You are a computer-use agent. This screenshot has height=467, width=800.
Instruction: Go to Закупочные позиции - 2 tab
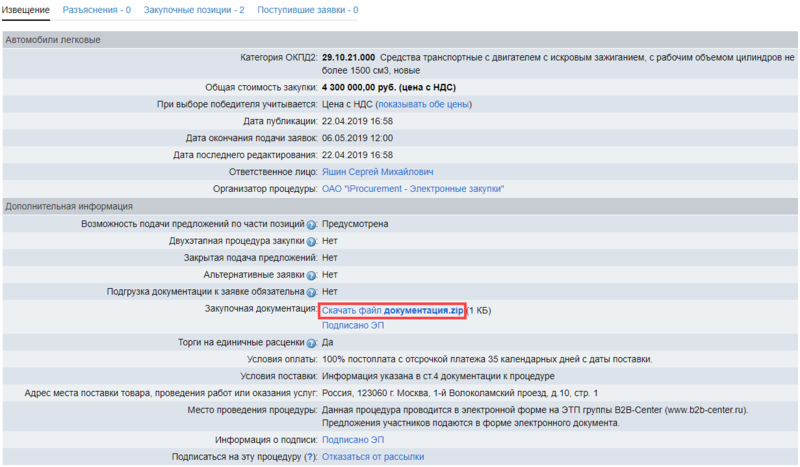[194, 10]
